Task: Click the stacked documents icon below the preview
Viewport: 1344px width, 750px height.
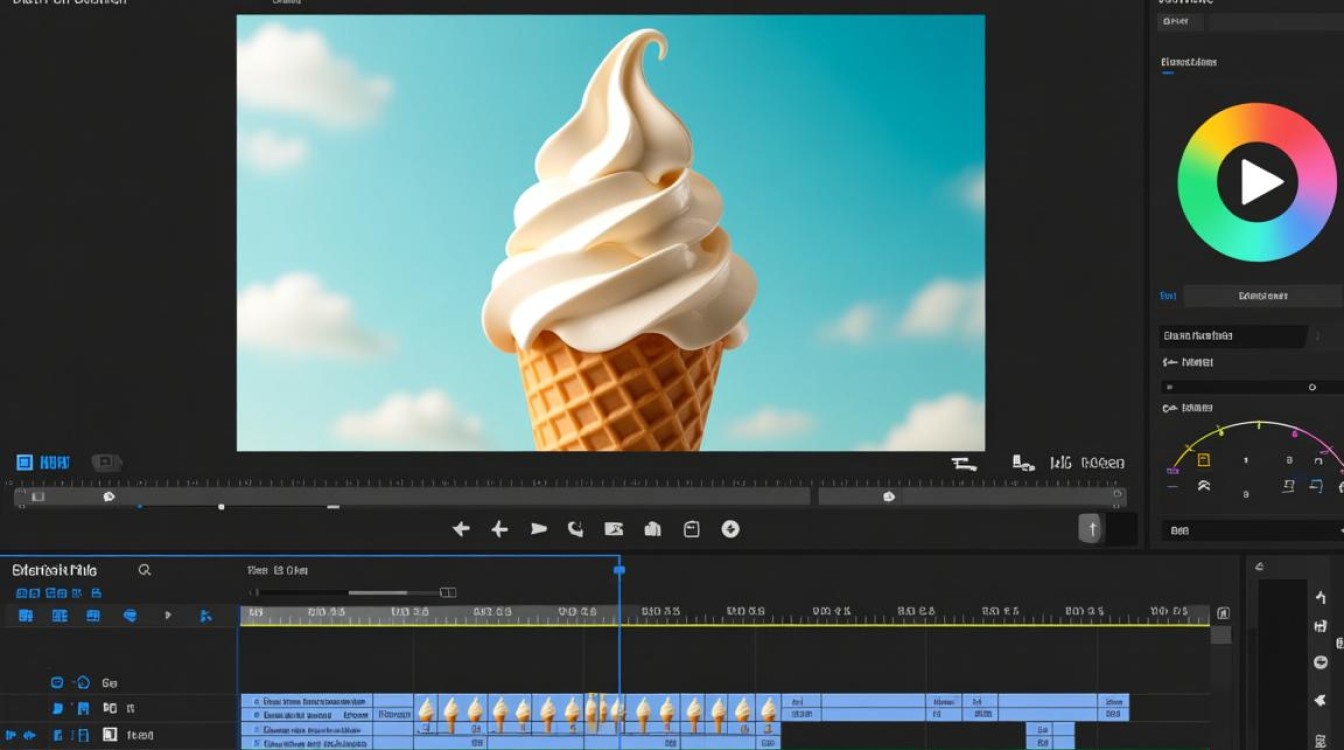Action: (653, 529)
